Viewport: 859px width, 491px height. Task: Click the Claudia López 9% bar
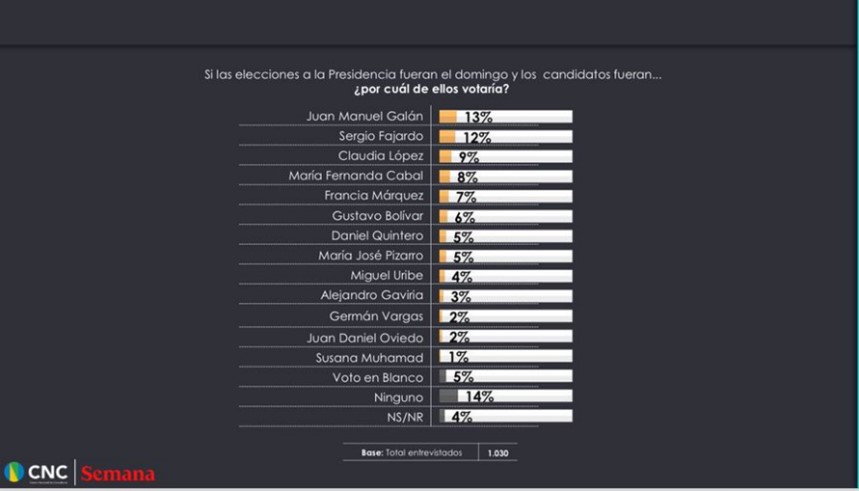click(x=445, y=157)
